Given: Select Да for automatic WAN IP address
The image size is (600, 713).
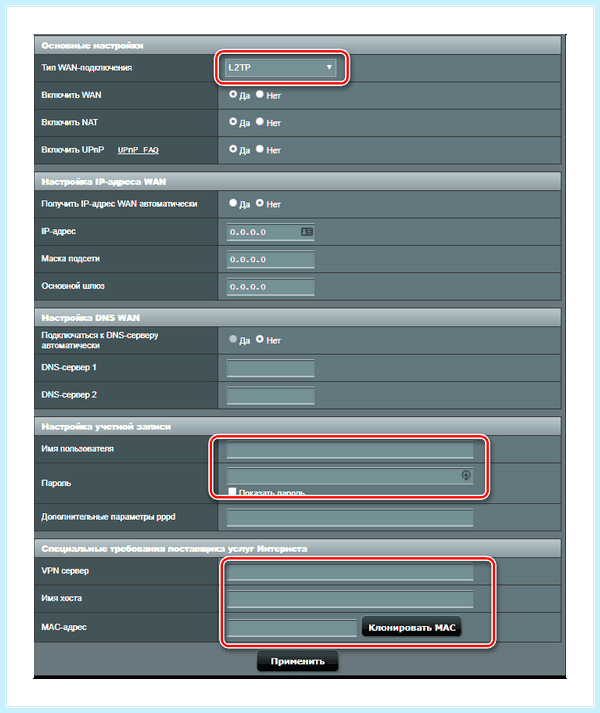Looking at the screenshot, I should pyautogui.click(x=233, y=203).
